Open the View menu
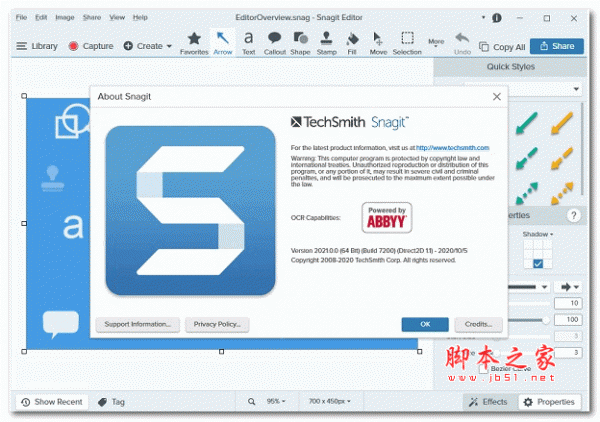 [x=117, y=17]
